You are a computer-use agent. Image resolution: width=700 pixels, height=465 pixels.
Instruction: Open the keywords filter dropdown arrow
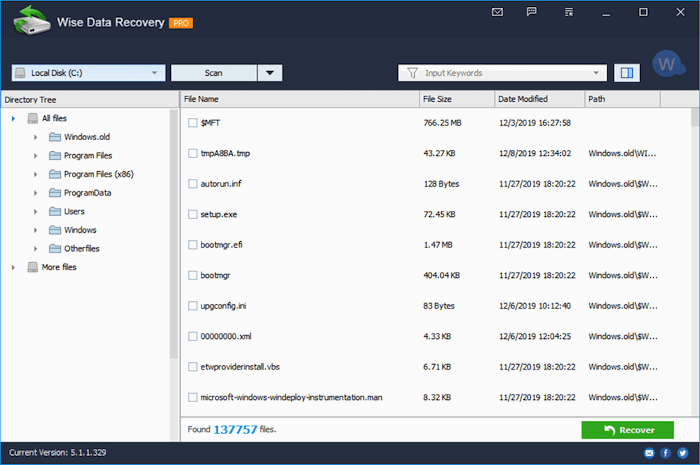[x=596, y=73]
